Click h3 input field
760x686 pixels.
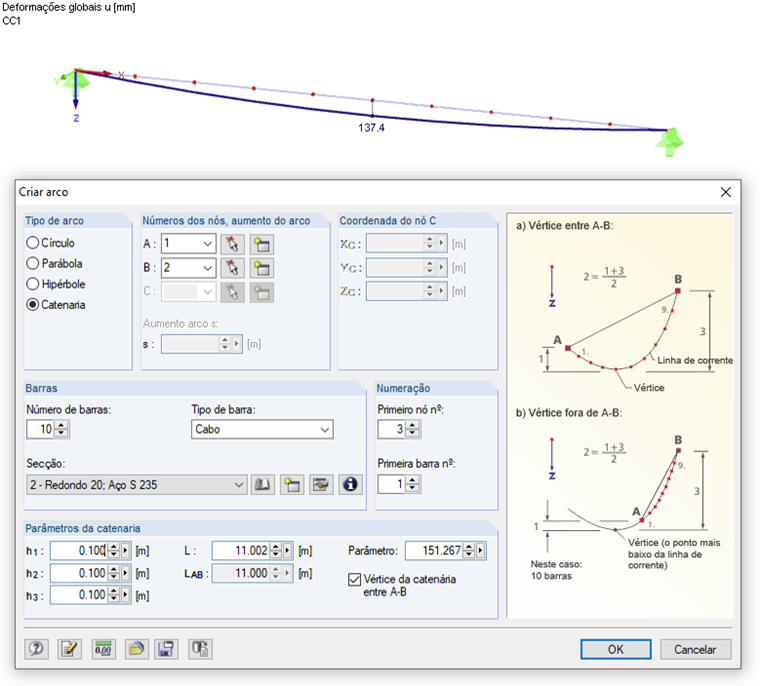(79, 595)
